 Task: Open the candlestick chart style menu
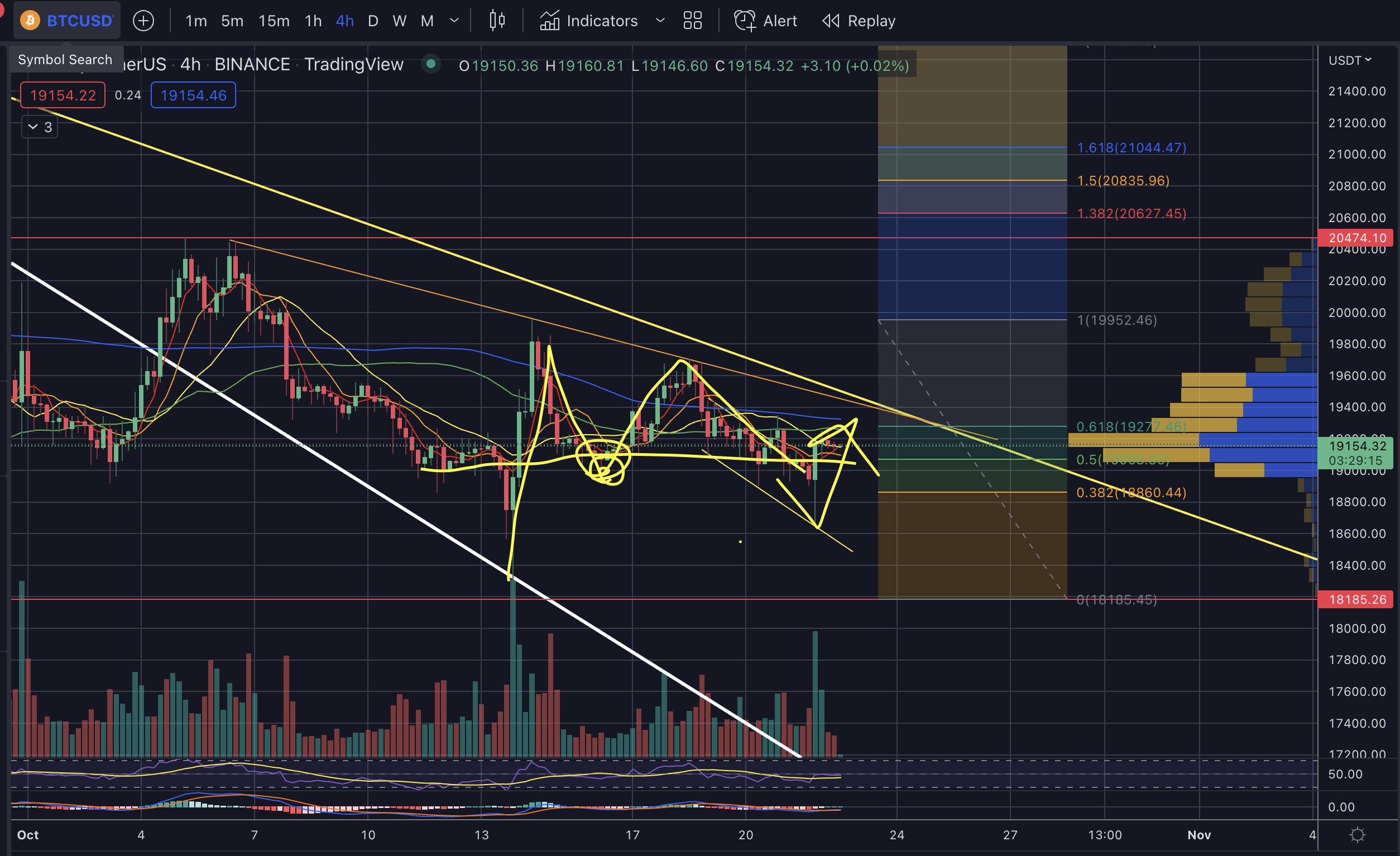point(497,21)
